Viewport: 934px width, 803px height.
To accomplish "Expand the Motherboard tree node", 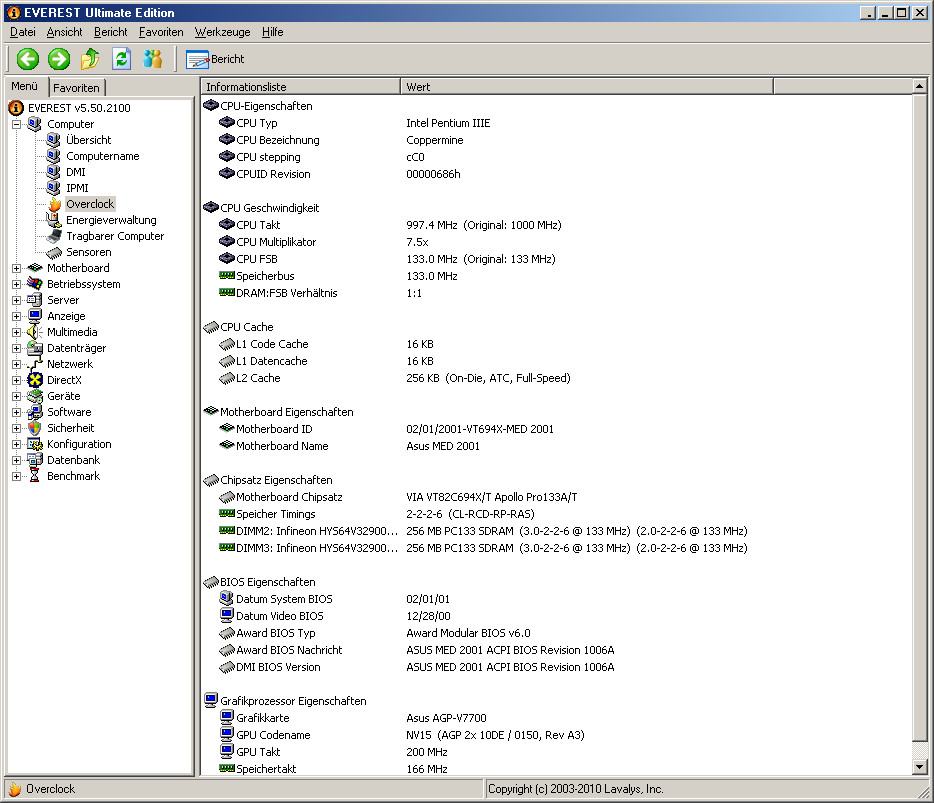I will pyautogui.click(x=17, y=268).
